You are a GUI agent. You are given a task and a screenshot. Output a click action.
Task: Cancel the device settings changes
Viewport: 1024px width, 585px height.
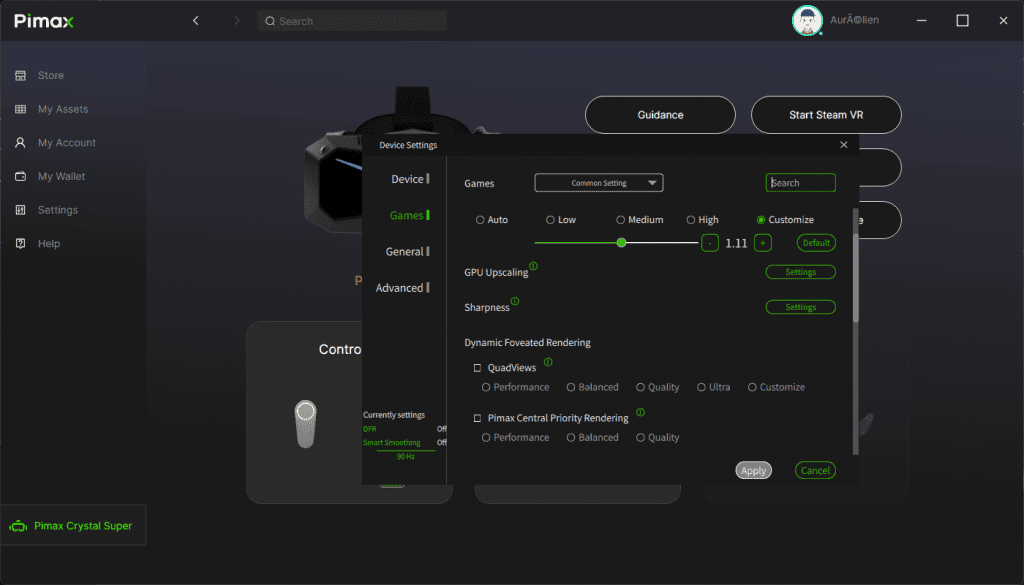(815, 471)
